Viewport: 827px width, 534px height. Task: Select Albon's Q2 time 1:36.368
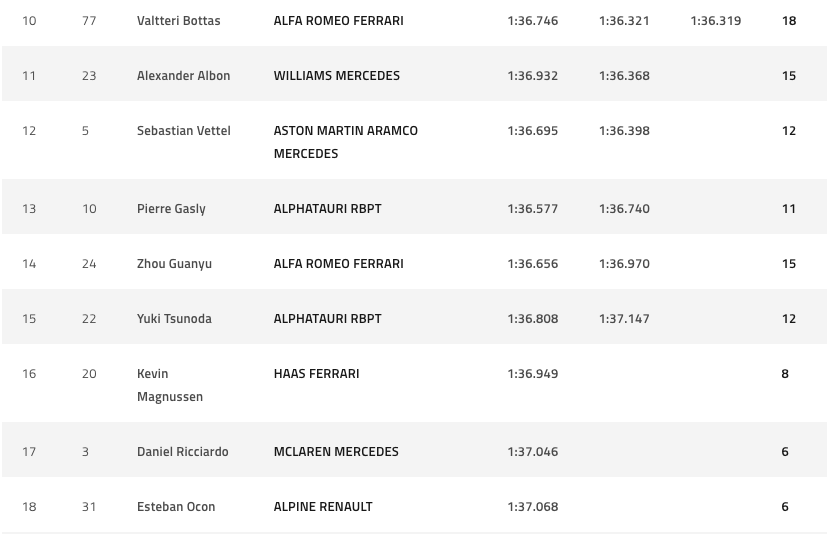click(x=624, y=76)
